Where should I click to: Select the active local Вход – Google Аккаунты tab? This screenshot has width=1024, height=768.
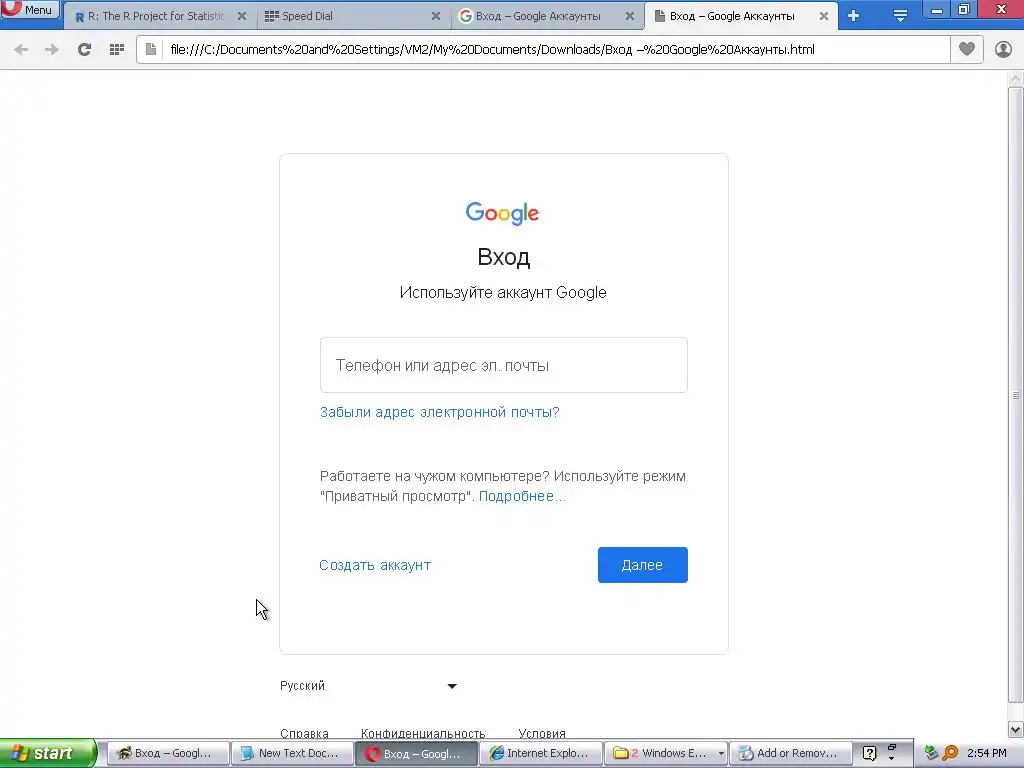(737, 16)
